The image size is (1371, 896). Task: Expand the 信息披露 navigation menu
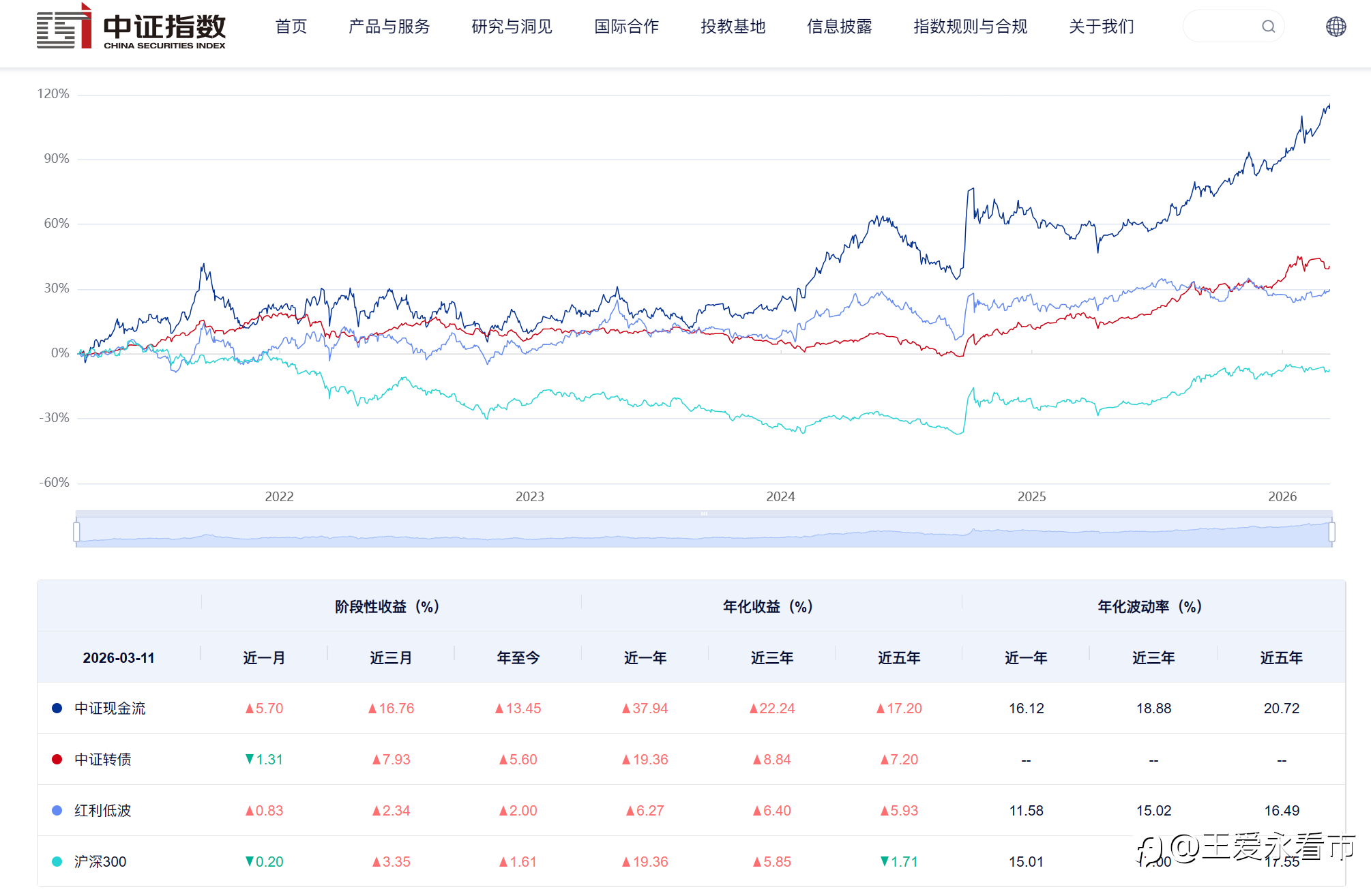pos(839,27)
